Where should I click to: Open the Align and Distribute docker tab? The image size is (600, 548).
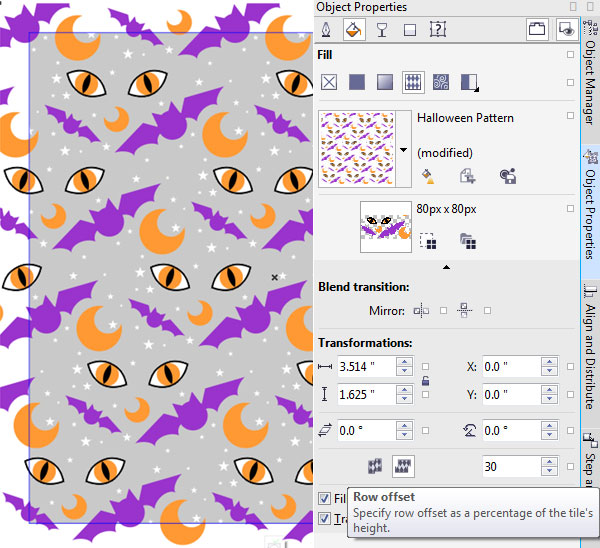590,350
